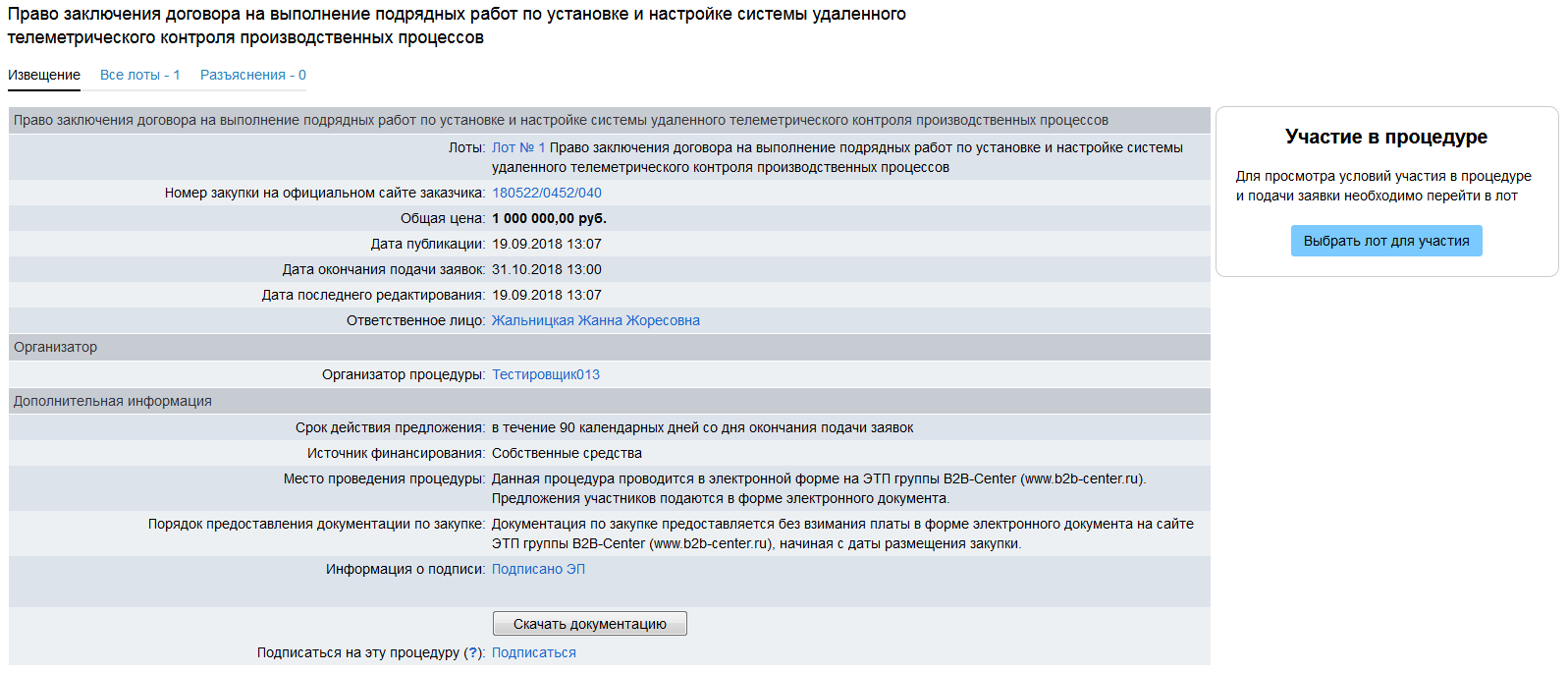
Task: Click the Организатор section header
Action: click(x=55, y=347)
